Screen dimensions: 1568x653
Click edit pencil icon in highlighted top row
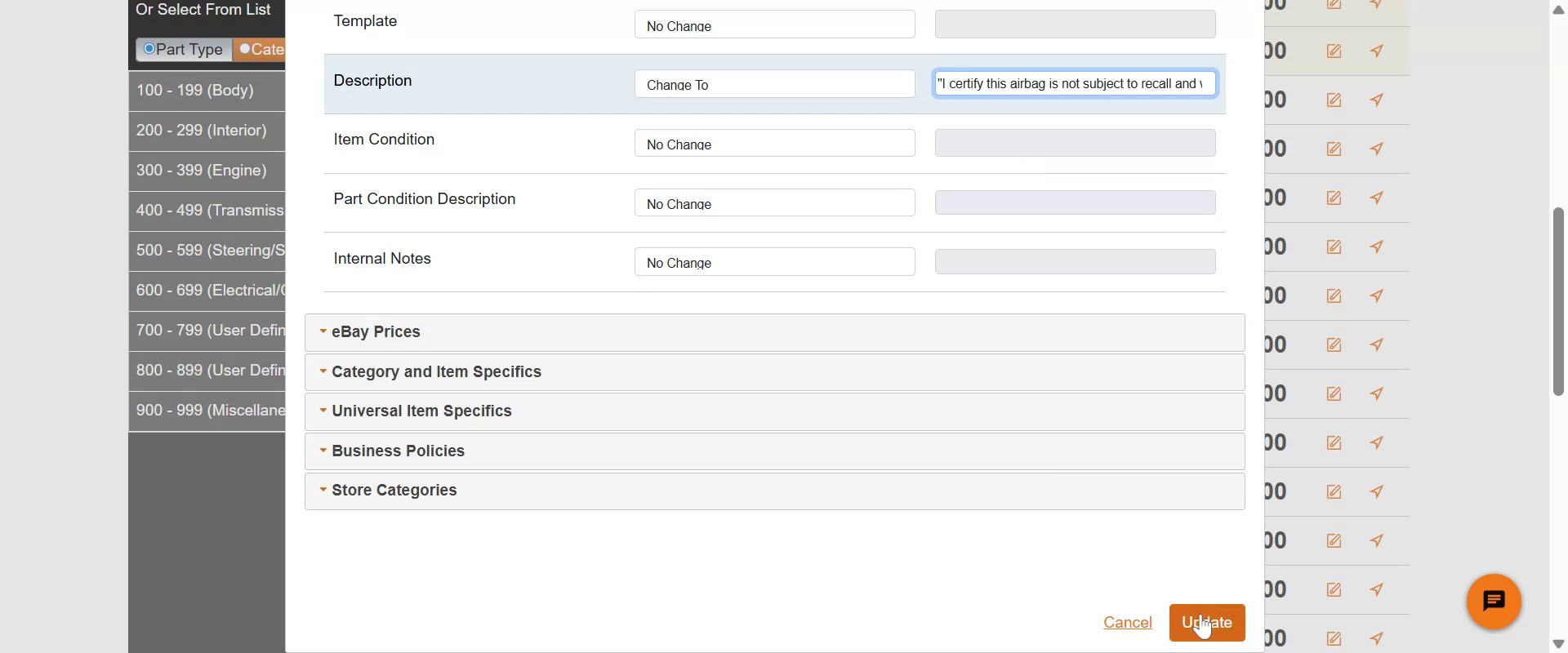click(1334, 51)
